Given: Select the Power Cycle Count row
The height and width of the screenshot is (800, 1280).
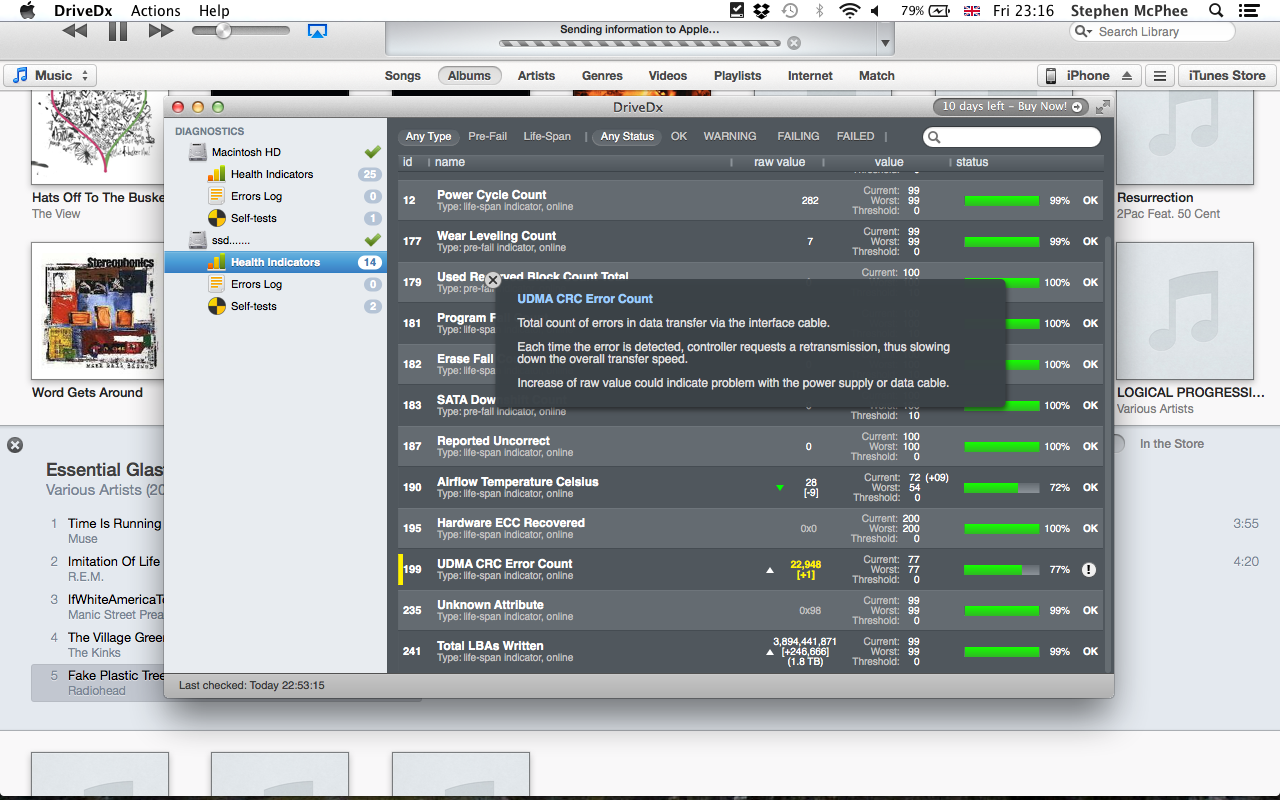Looking at the screenshot, I should point(750,200).
